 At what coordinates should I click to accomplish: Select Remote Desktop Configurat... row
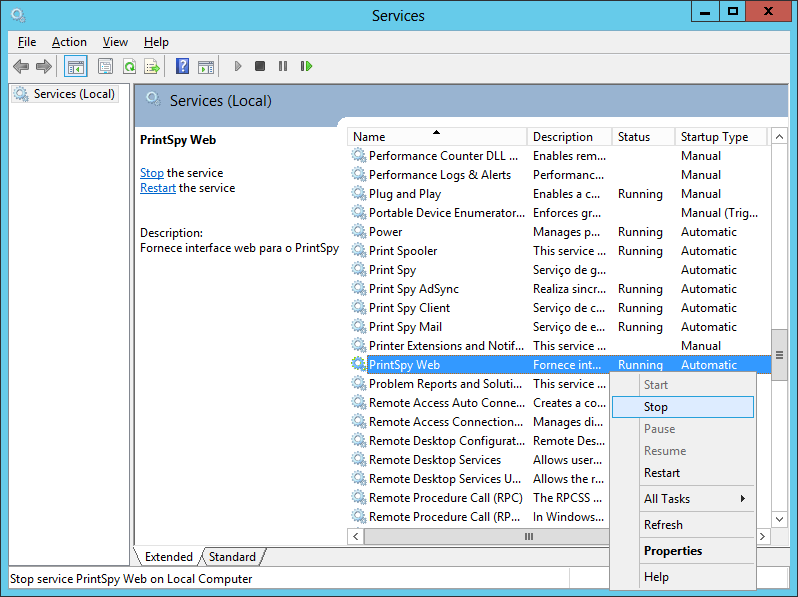point(479,440)
